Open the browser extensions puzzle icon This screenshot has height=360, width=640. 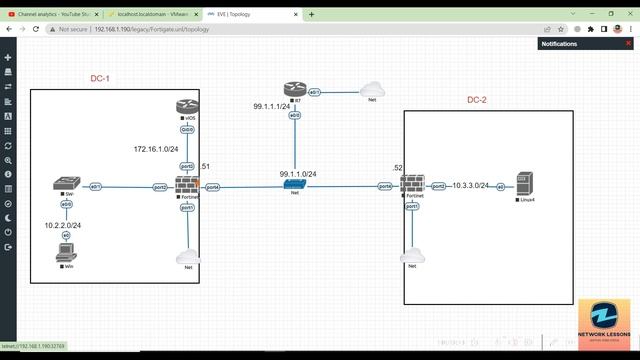point(591,29)
